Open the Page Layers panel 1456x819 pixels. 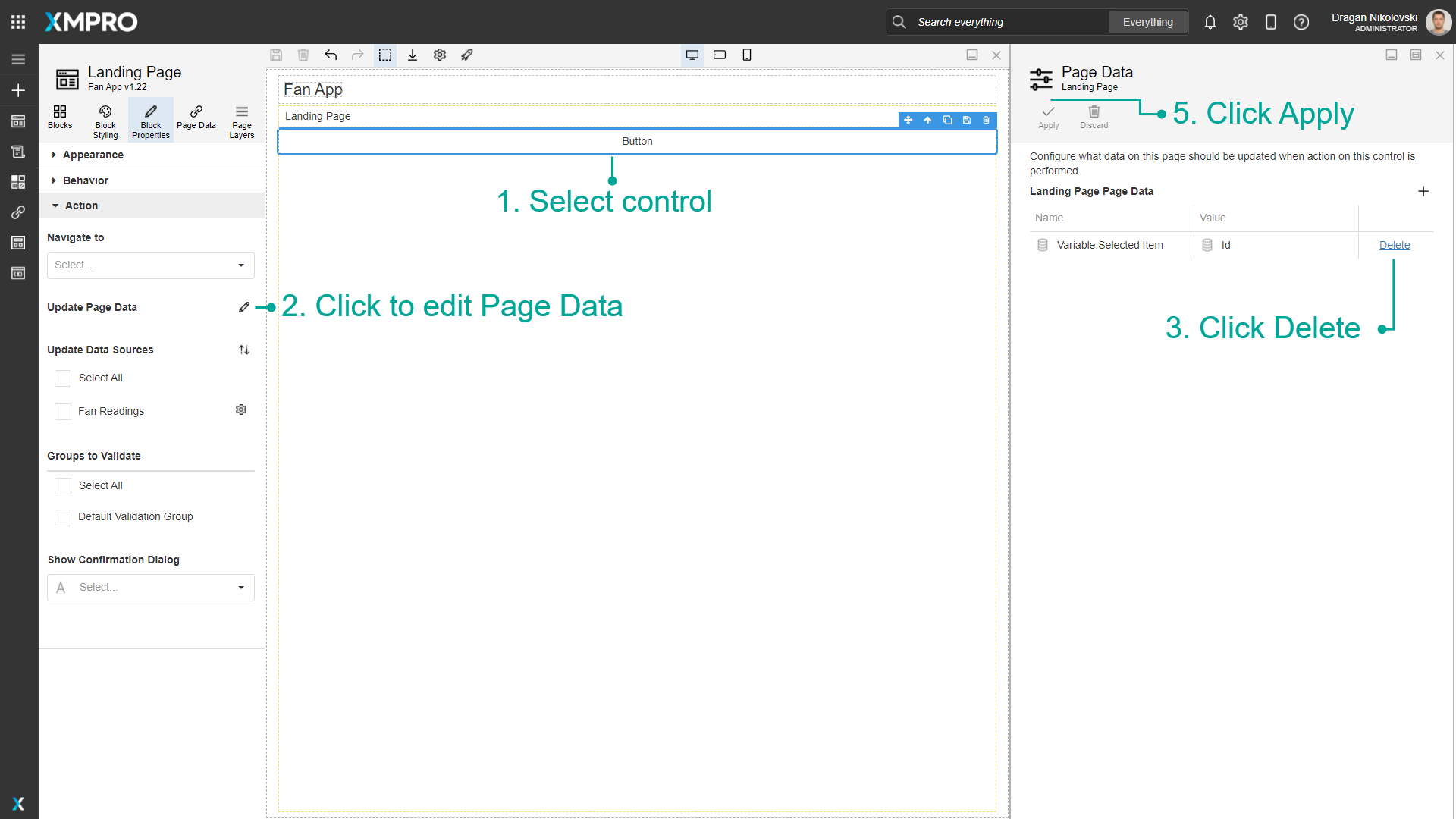coord(241,120)
